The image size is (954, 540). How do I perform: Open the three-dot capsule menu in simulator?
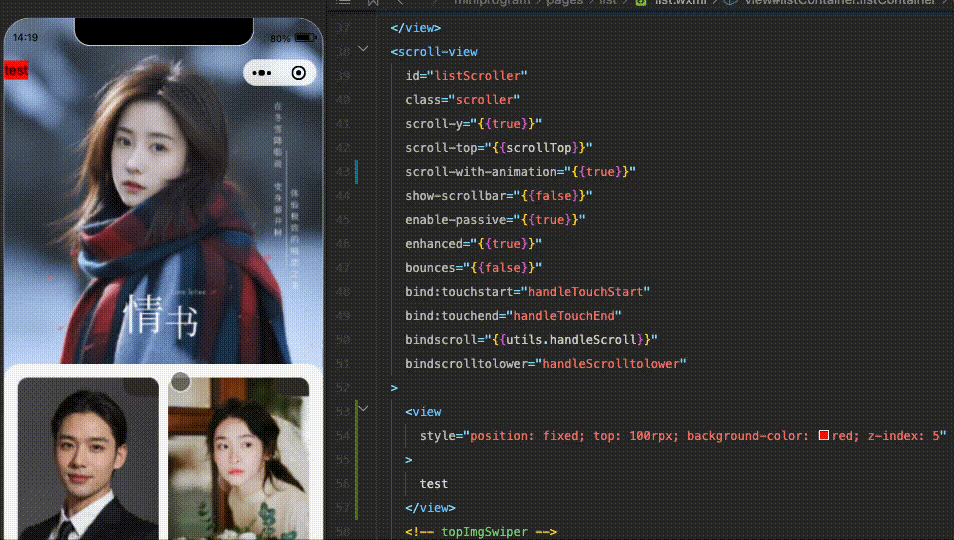262,73
